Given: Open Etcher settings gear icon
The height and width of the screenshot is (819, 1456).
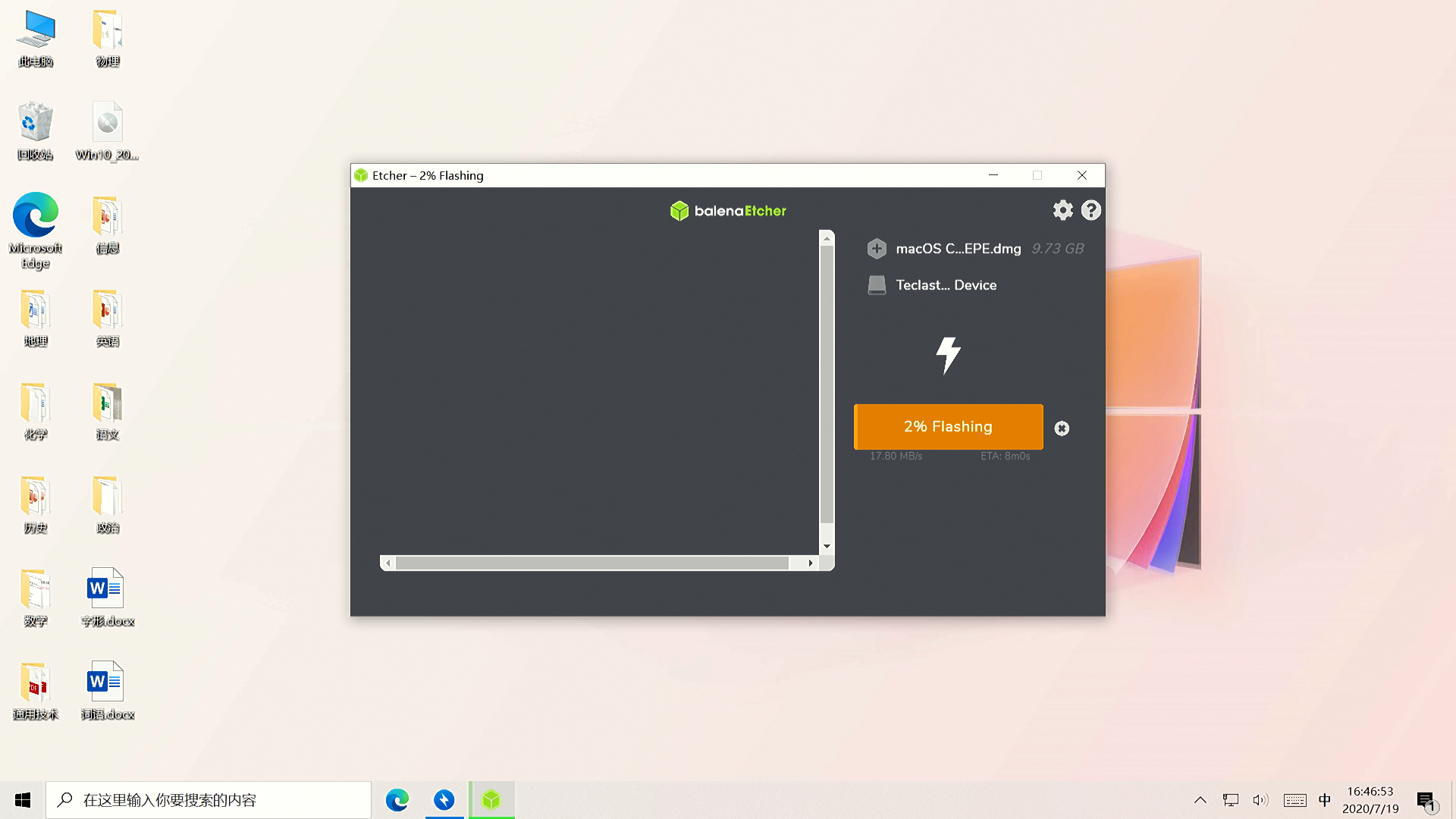Looking at the screenshot, I should (x=1063, y=210).
